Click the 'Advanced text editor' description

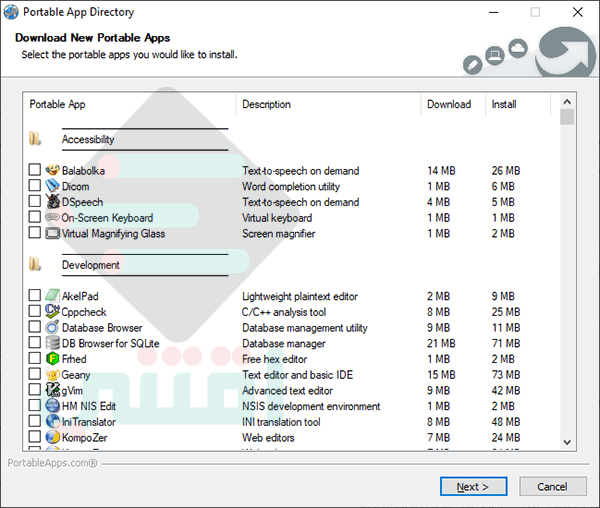click(287, 390)
